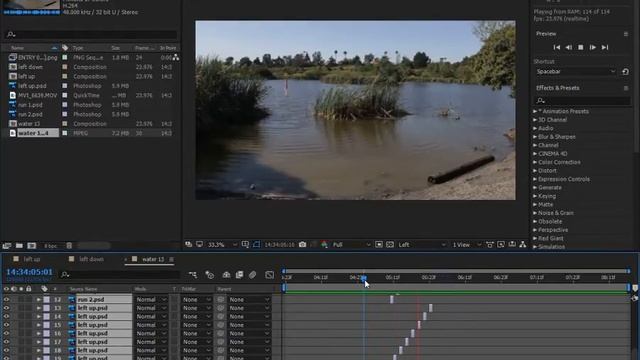Hide layer 17 with its eye icon
The width and height of the screenshot is (640, 360).
(6, 342)
